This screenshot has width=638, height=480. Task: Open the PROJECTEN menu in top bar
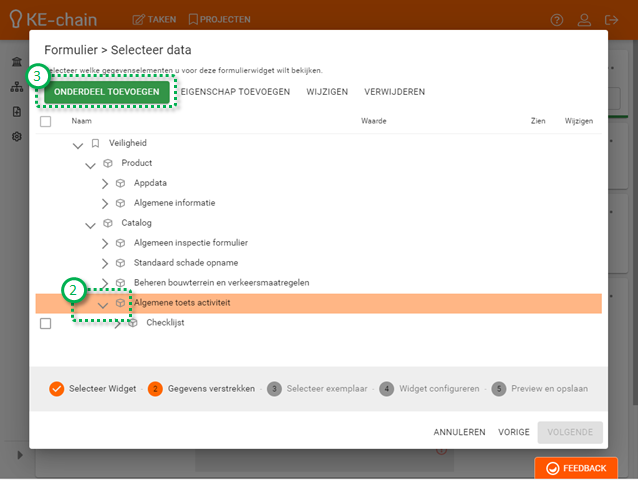point(218,19)
